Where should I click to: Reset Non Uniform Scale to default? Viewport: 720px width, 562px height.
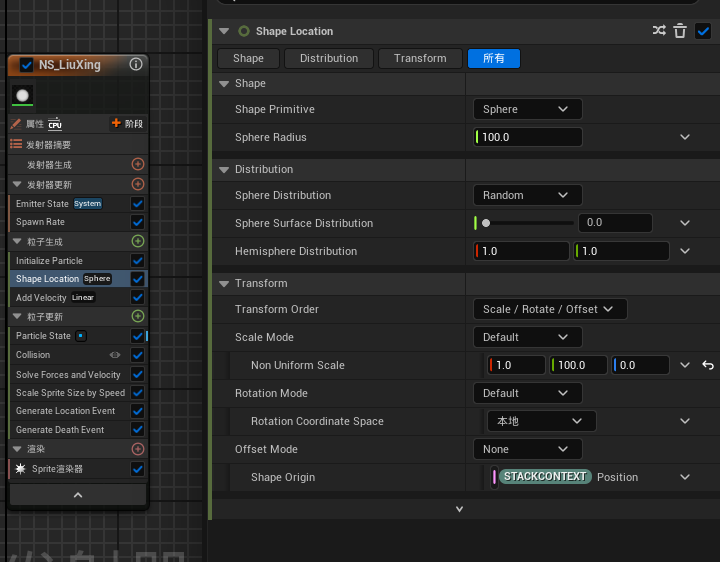(708, 365)
